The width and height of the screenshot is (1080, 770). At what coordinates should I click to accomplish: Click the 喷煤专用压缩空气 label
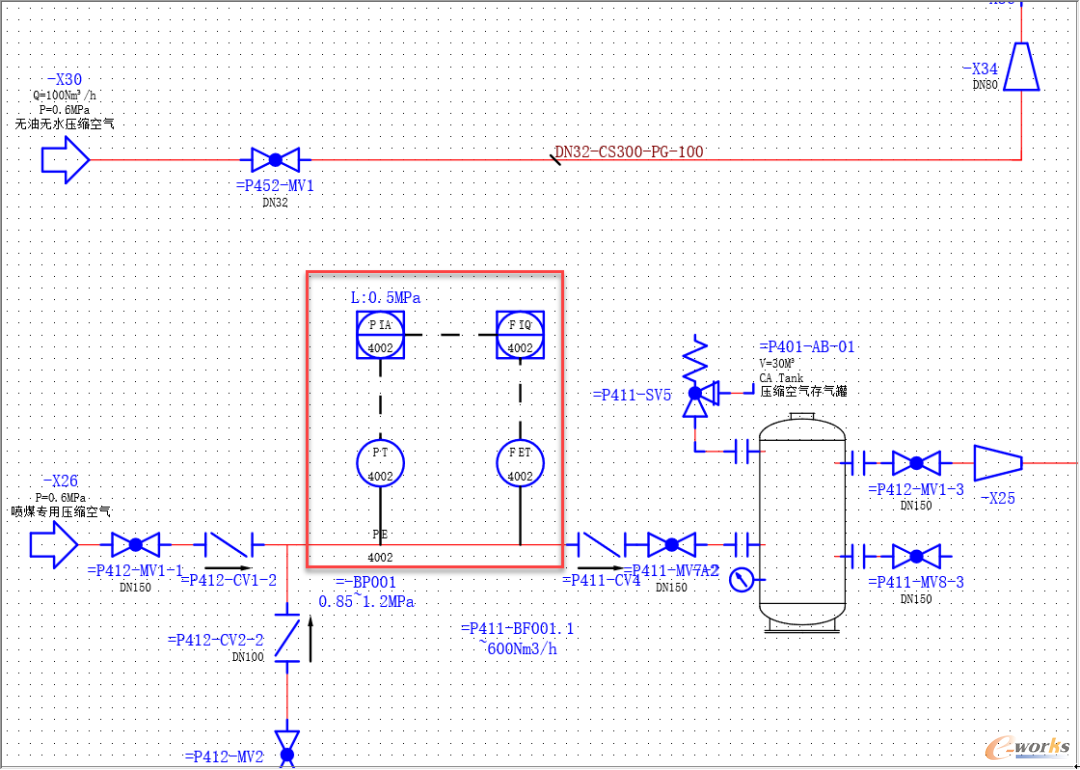(61, 512)
